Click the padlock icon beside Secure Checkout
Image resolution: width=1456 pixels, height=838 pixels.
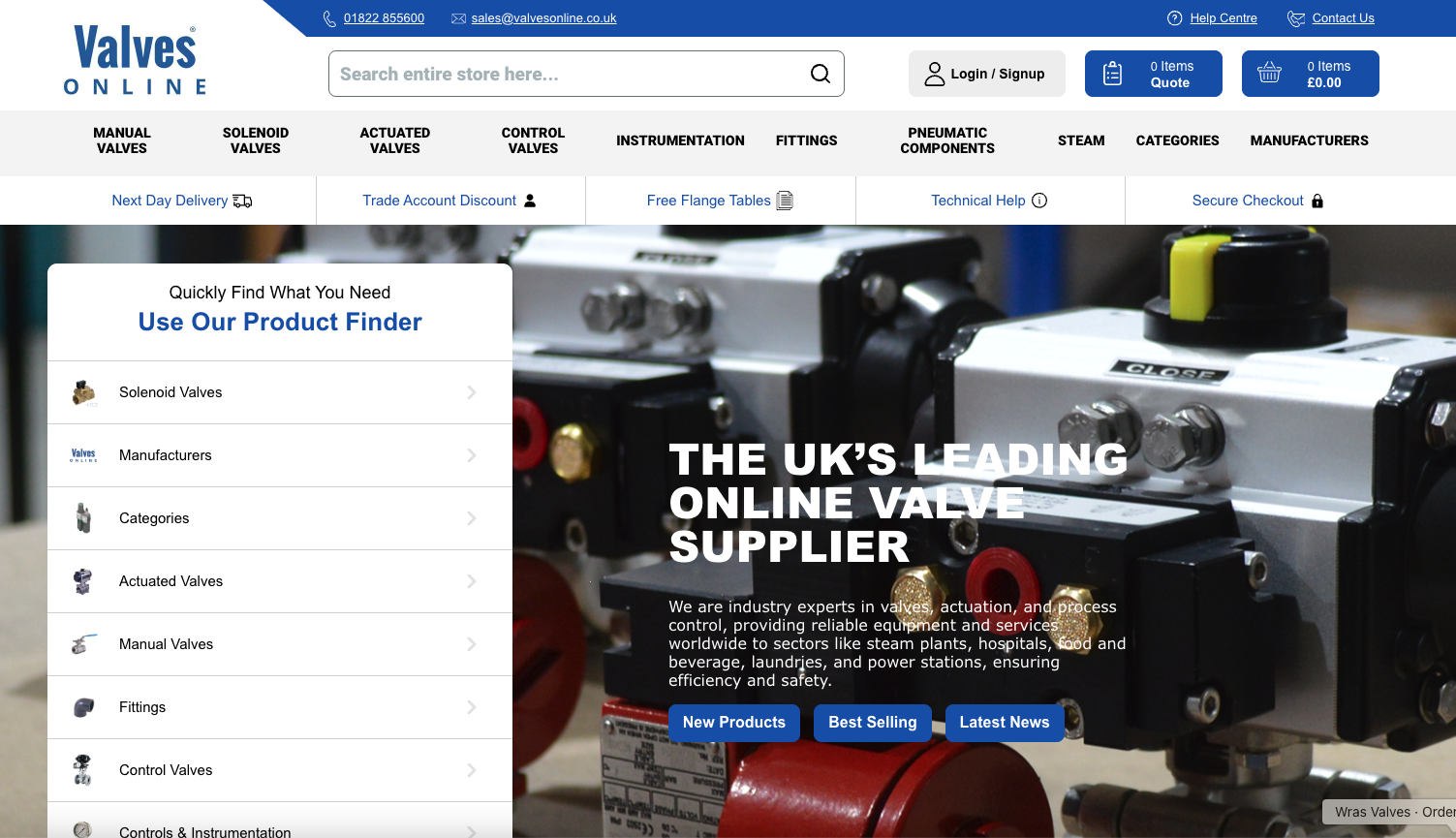tap(1317, 201)
